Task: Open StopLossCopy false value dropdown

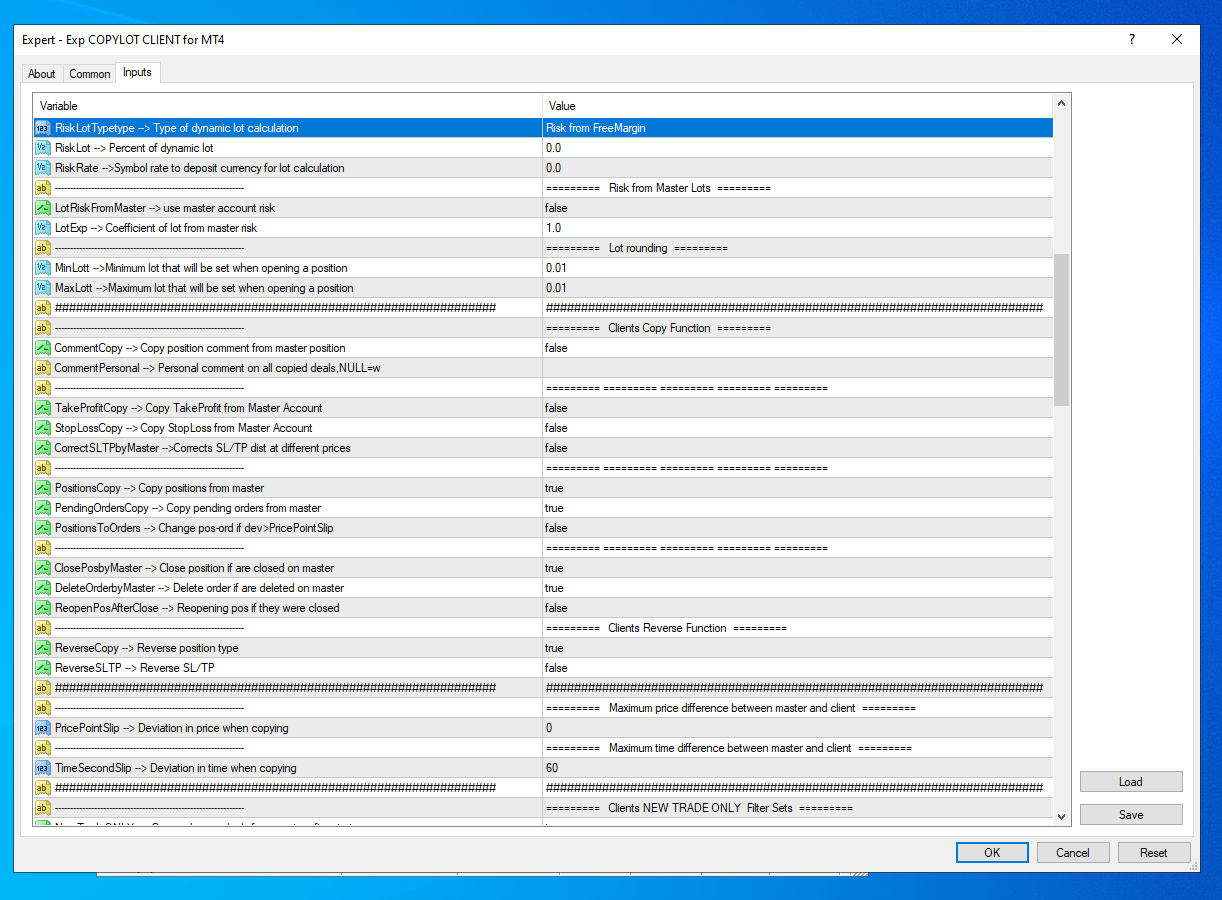Action: click(797, 428)
